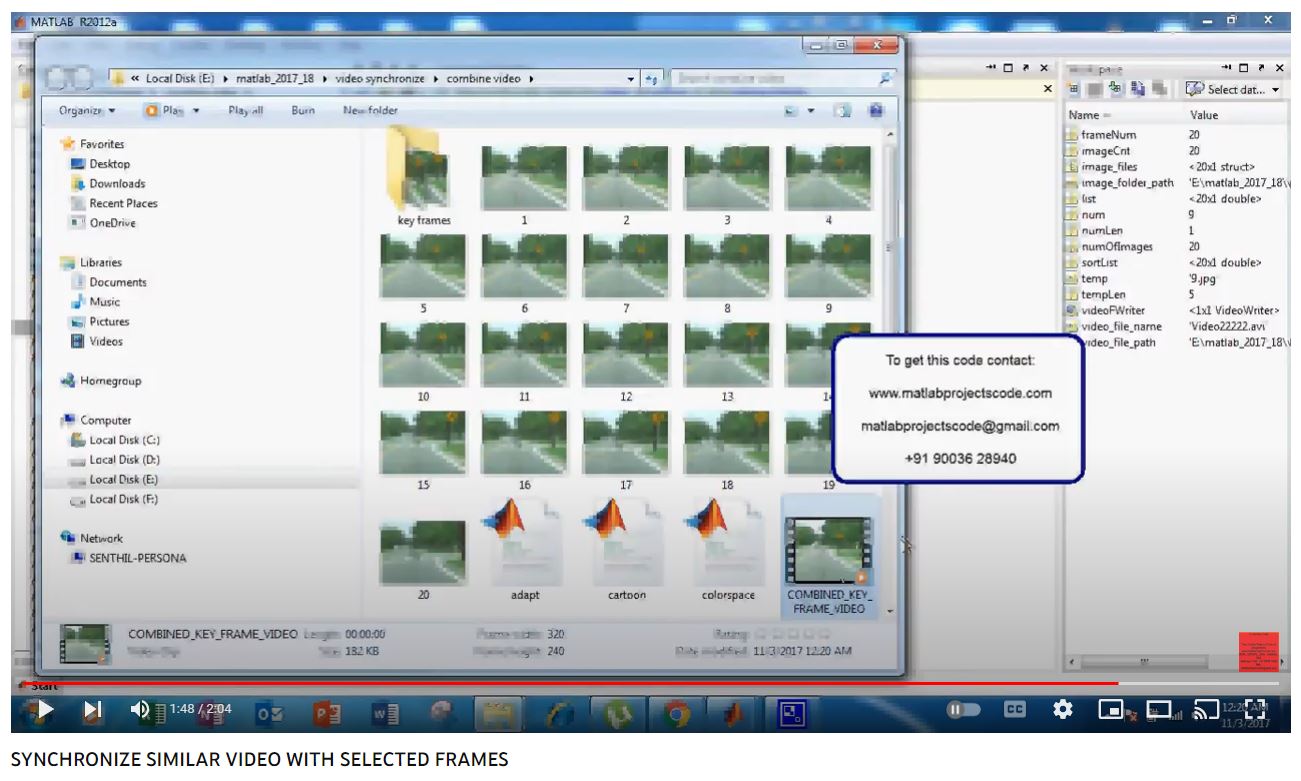Toggle closed captions with CC button
The height and width of the screenshot is (781, 1301).
pyautogui.click(x=1014, y=710)
